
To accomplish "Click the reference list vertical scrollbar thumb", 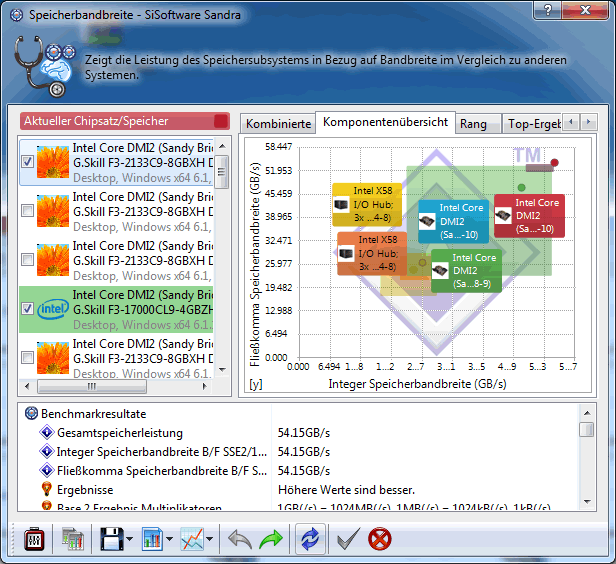I will pos(222,172).
